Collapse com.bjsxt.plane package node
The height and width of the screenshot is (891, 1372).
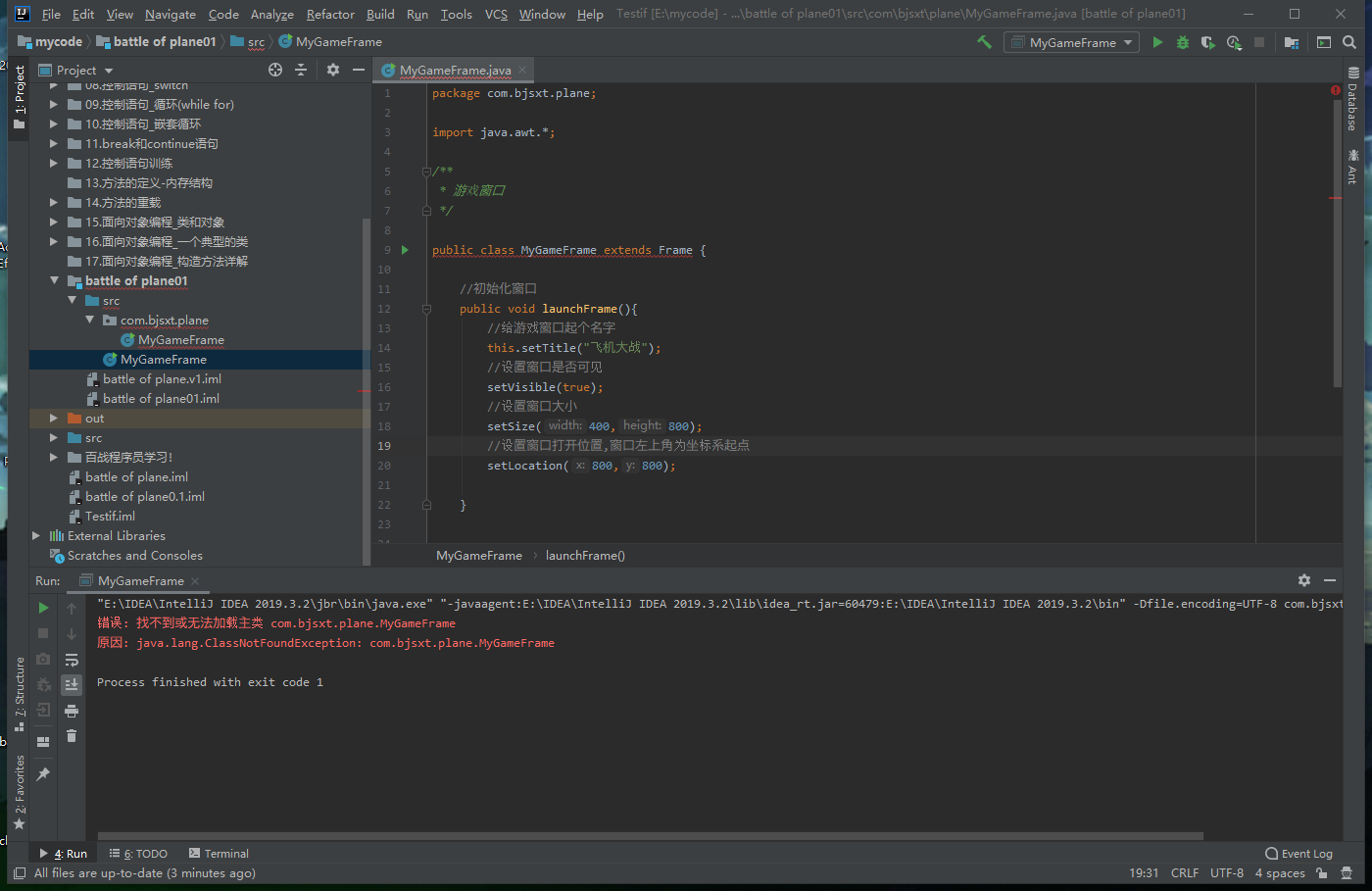(89, 320)
